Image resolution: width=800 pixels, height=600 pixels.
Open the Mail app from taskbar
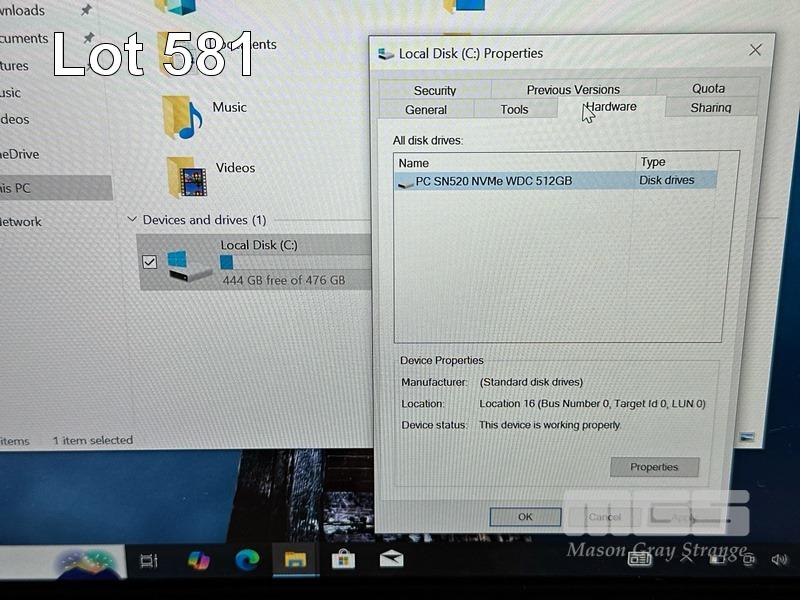(x=391, y=559)
